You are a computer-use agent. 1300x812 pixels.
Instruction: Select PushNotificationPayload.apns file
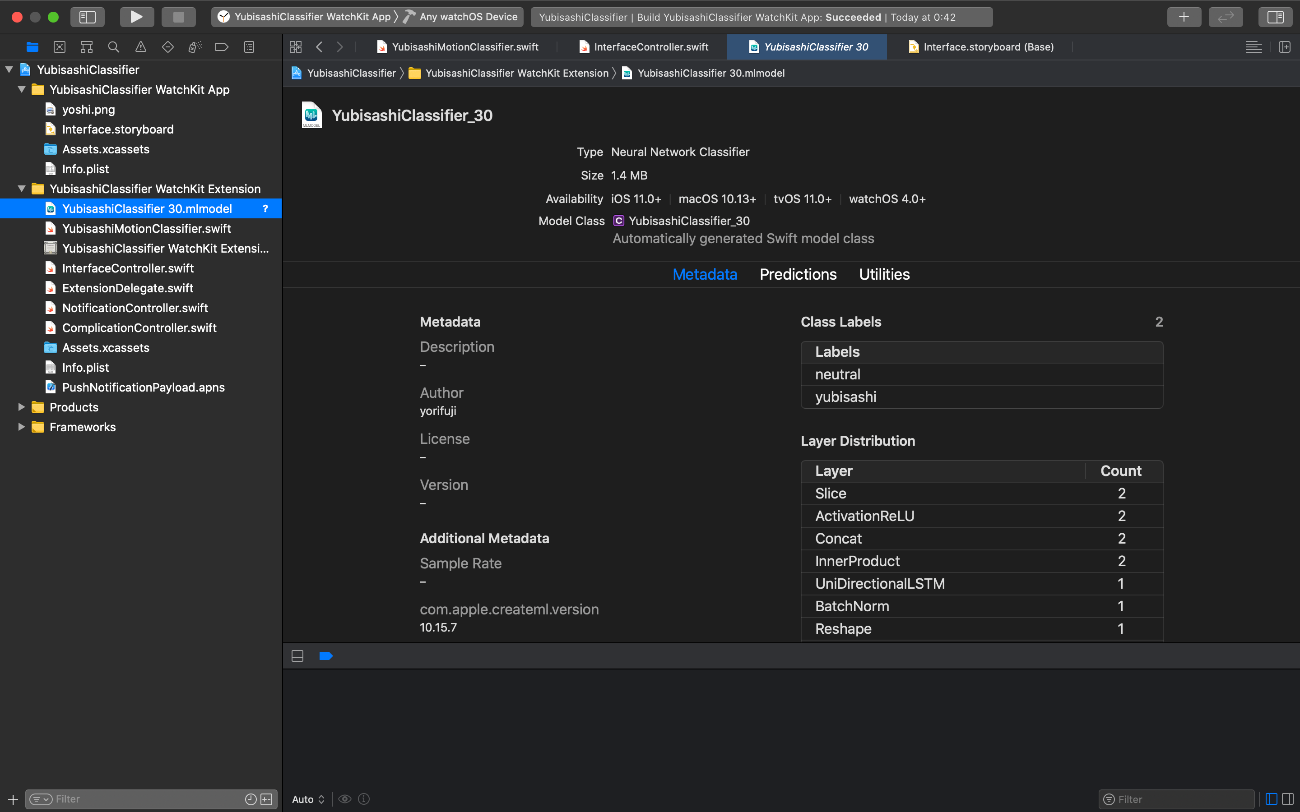[143, 387]
